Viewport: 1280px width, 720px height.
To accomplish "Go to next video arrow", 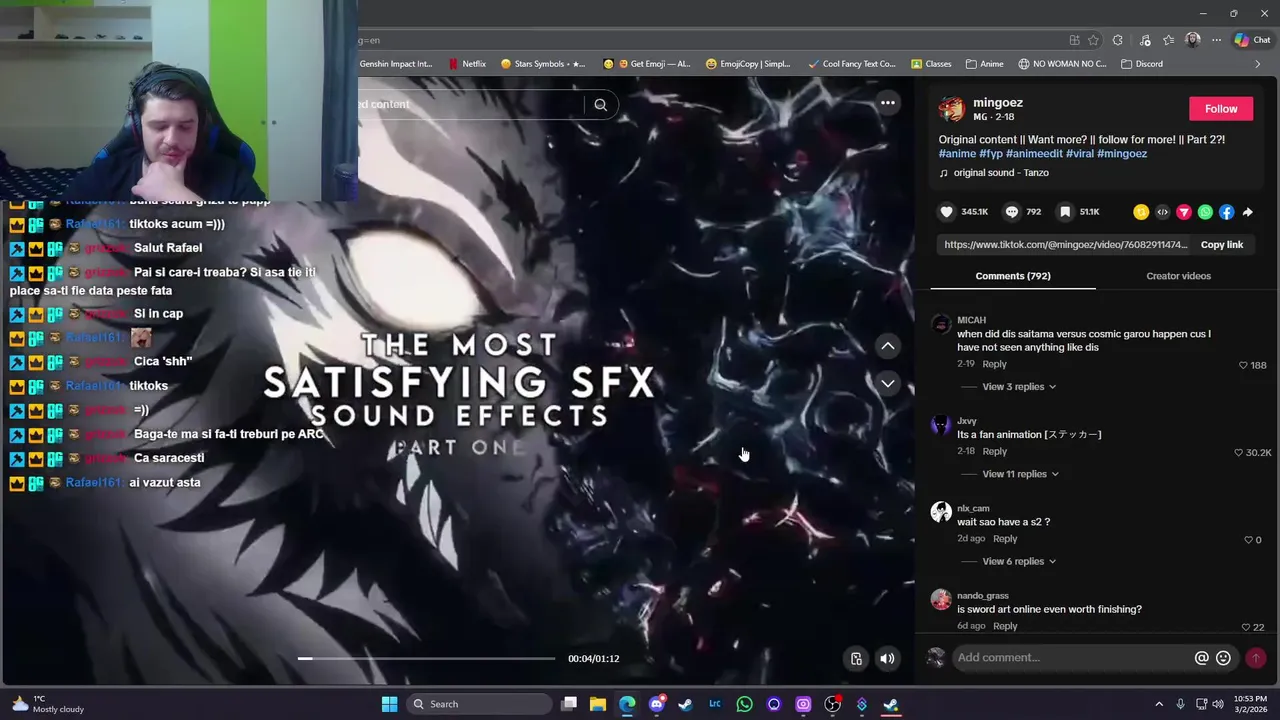I will 888,384.
